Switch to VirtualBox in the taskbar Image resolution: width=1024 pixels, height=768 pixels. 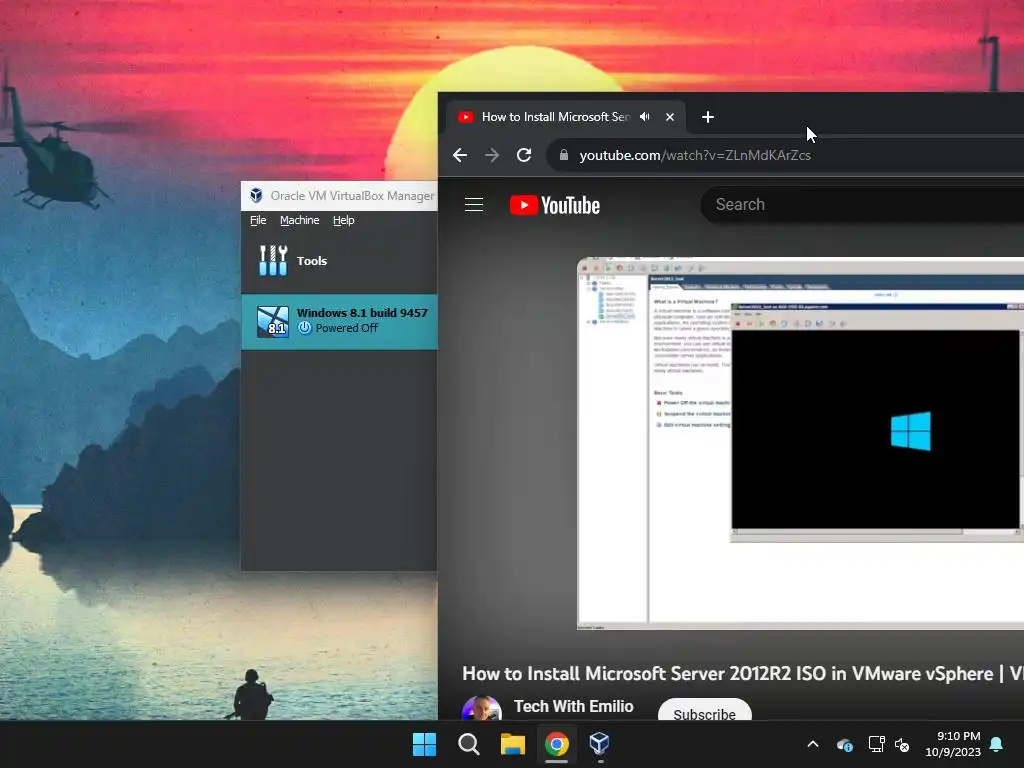600,744
